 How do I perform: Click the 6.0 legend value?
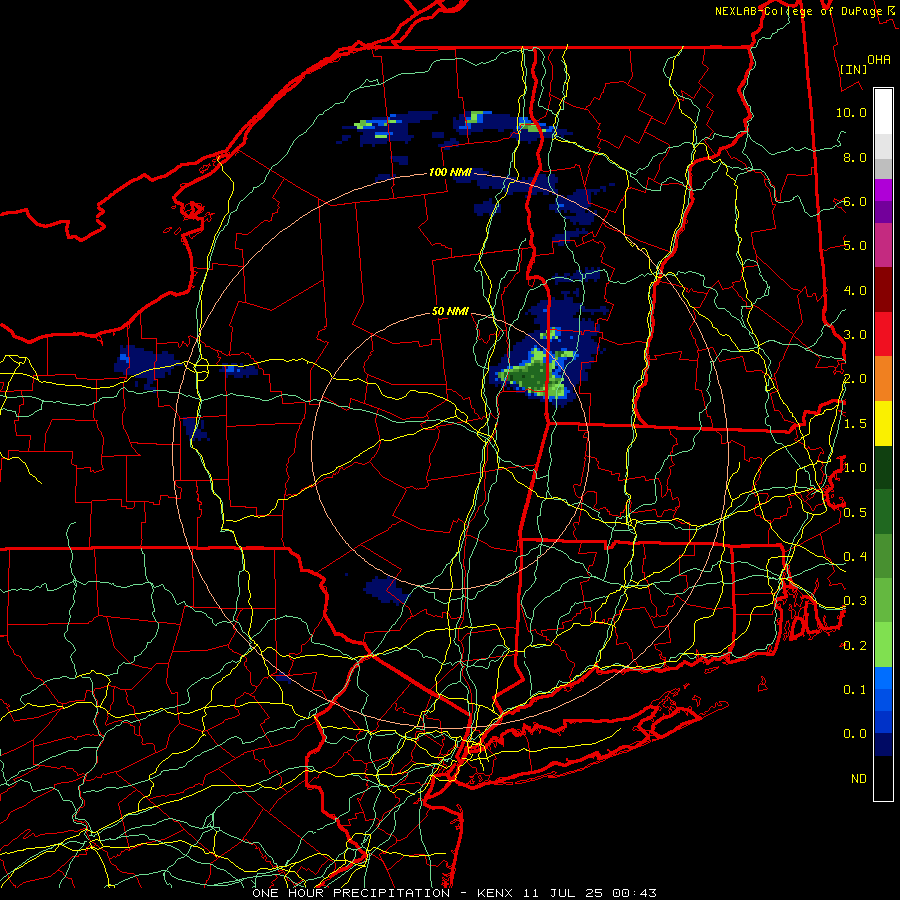855,201
